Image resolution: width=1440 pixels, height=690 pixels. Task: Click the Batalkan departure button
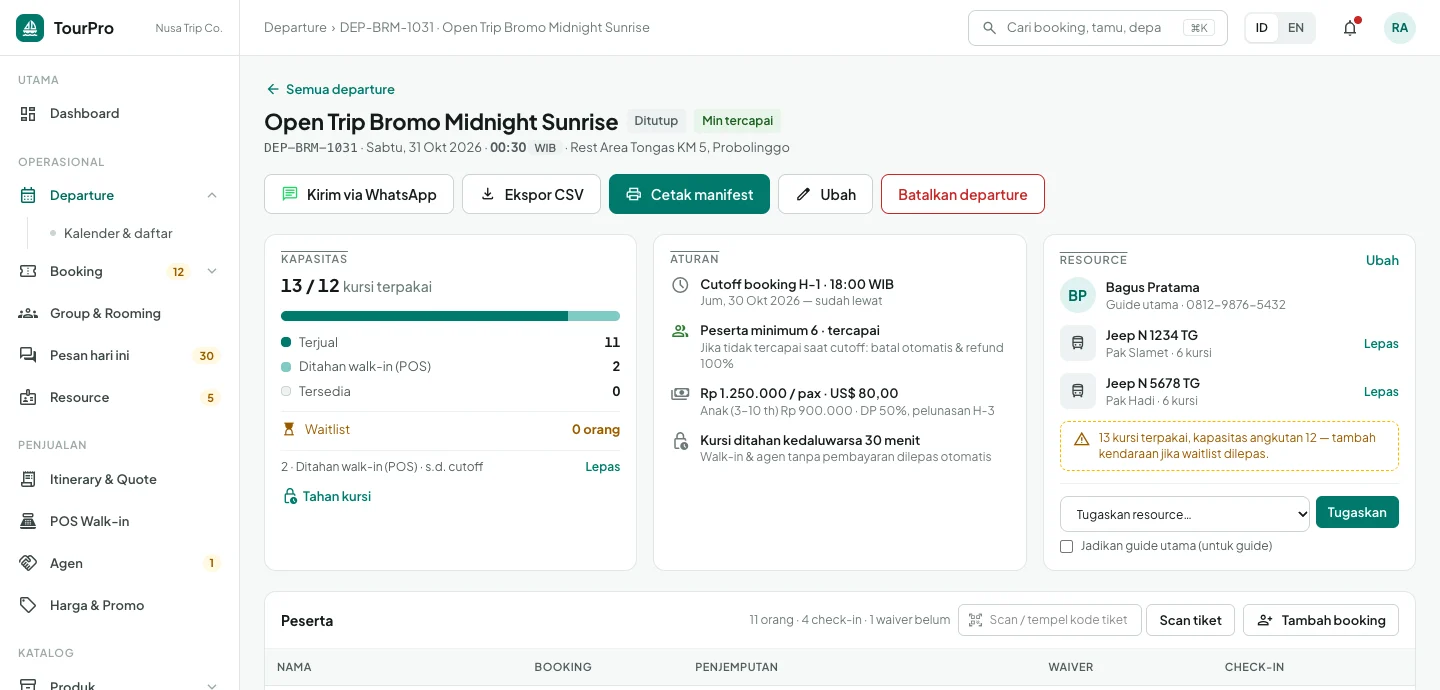point(963,194)
